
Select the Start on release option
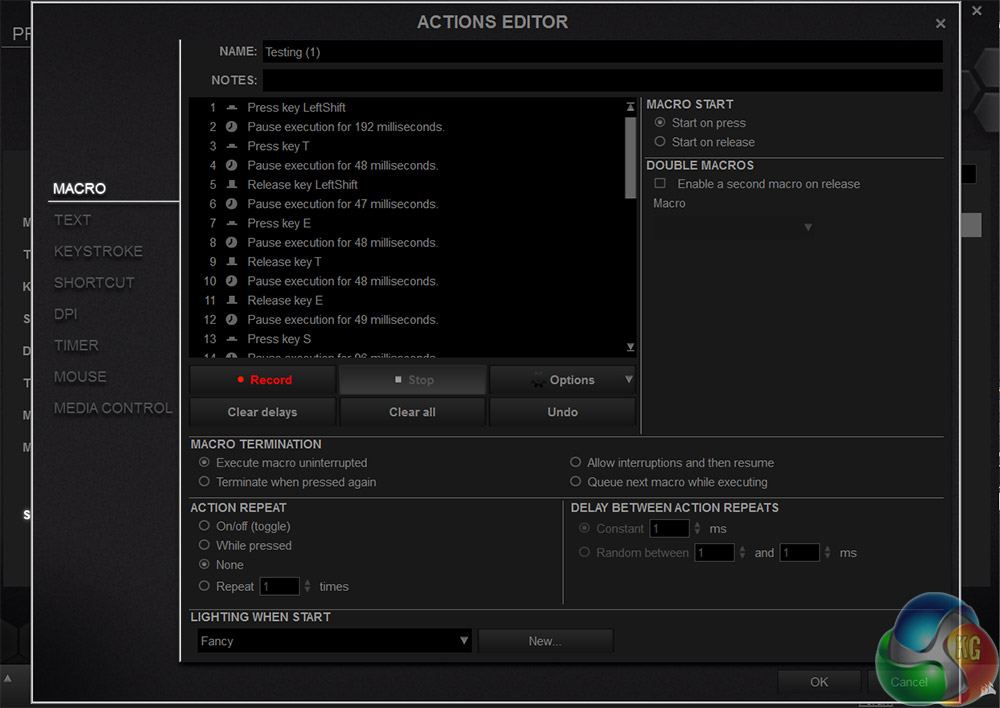[660, 142]
